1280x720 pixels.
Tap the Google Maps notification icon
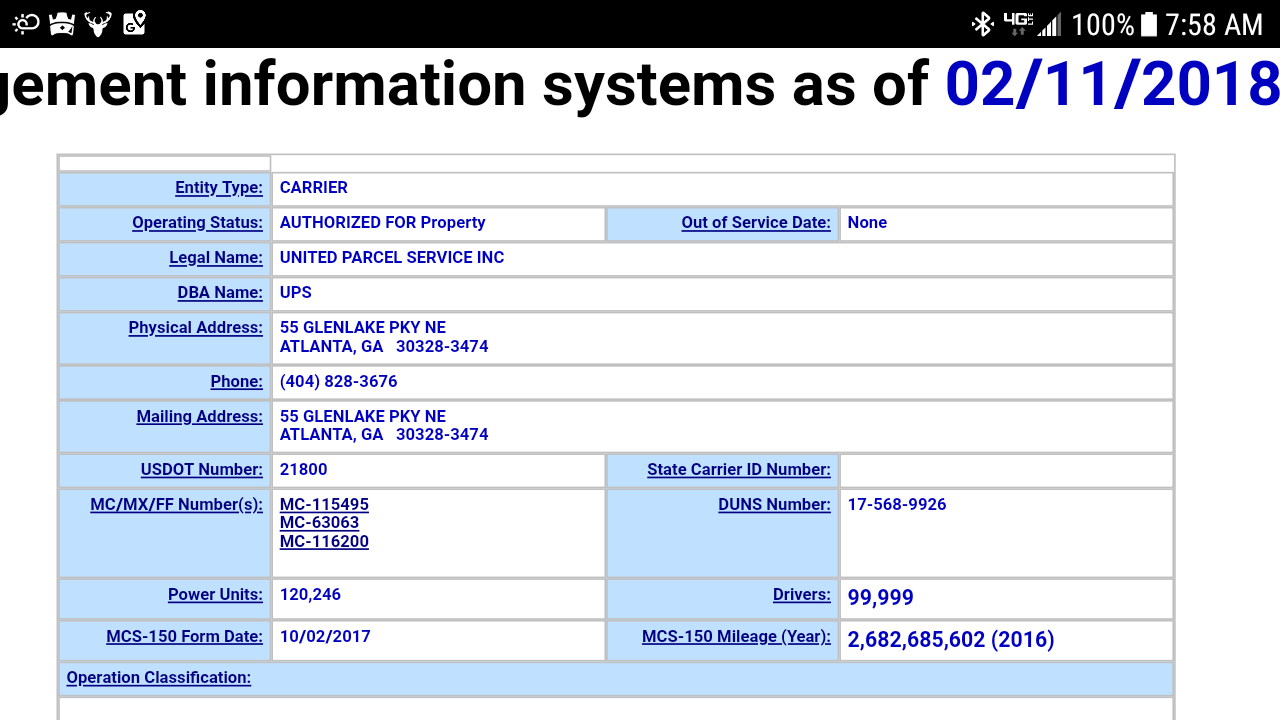pyautogui.click(x=134, y=23)
